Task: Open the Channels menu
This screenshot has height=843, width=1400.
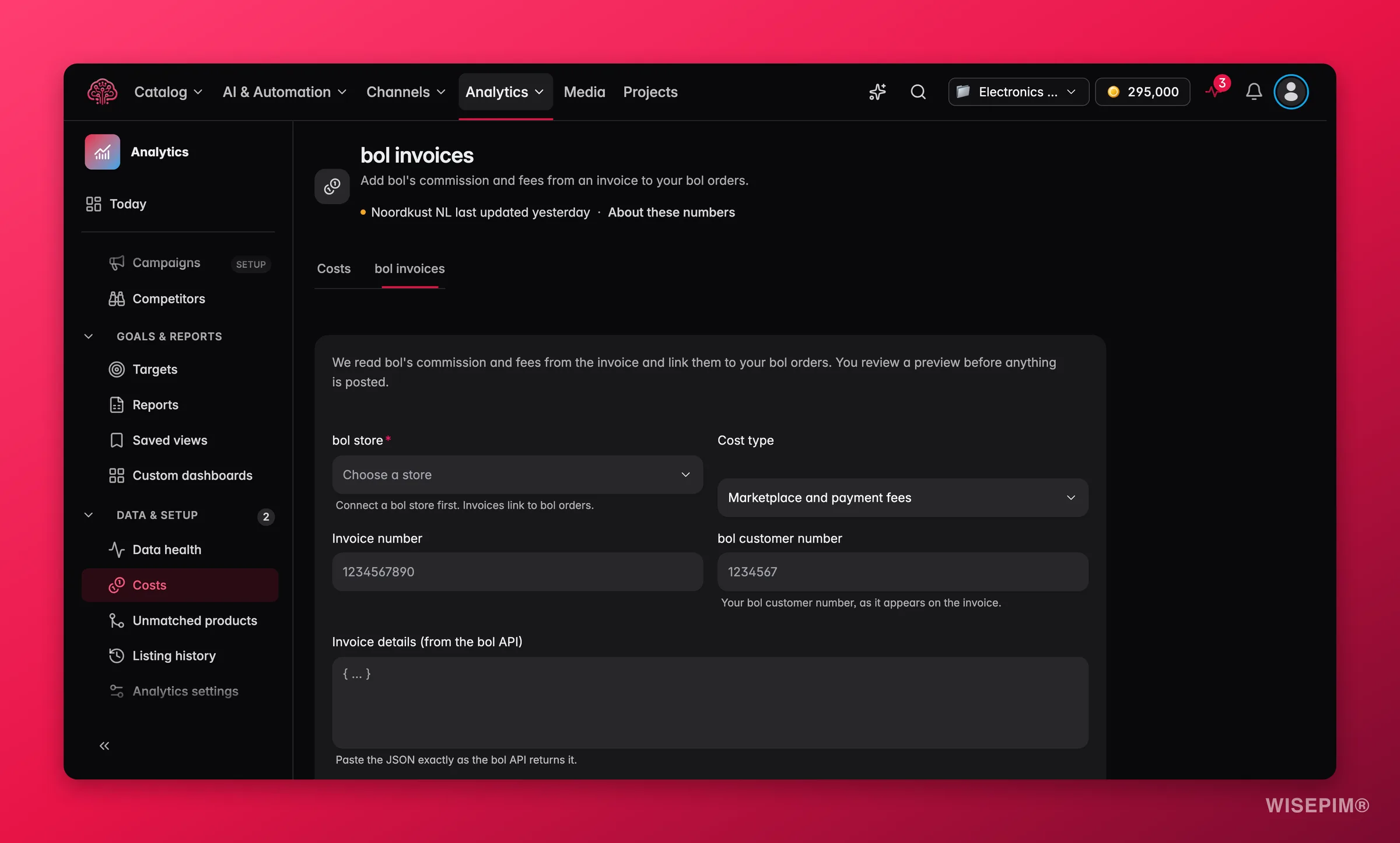Action: 405,92
